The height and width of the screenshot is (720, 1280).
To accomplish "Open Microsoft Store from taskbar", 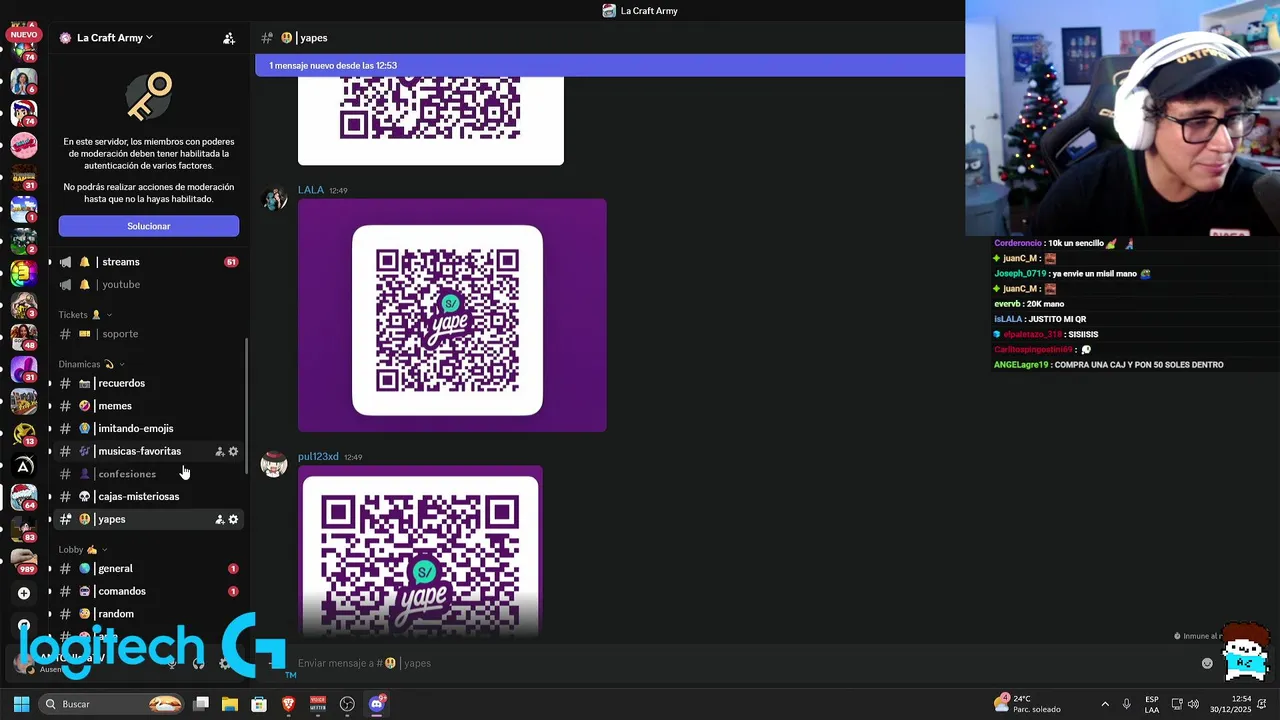I will pos(259,704).
